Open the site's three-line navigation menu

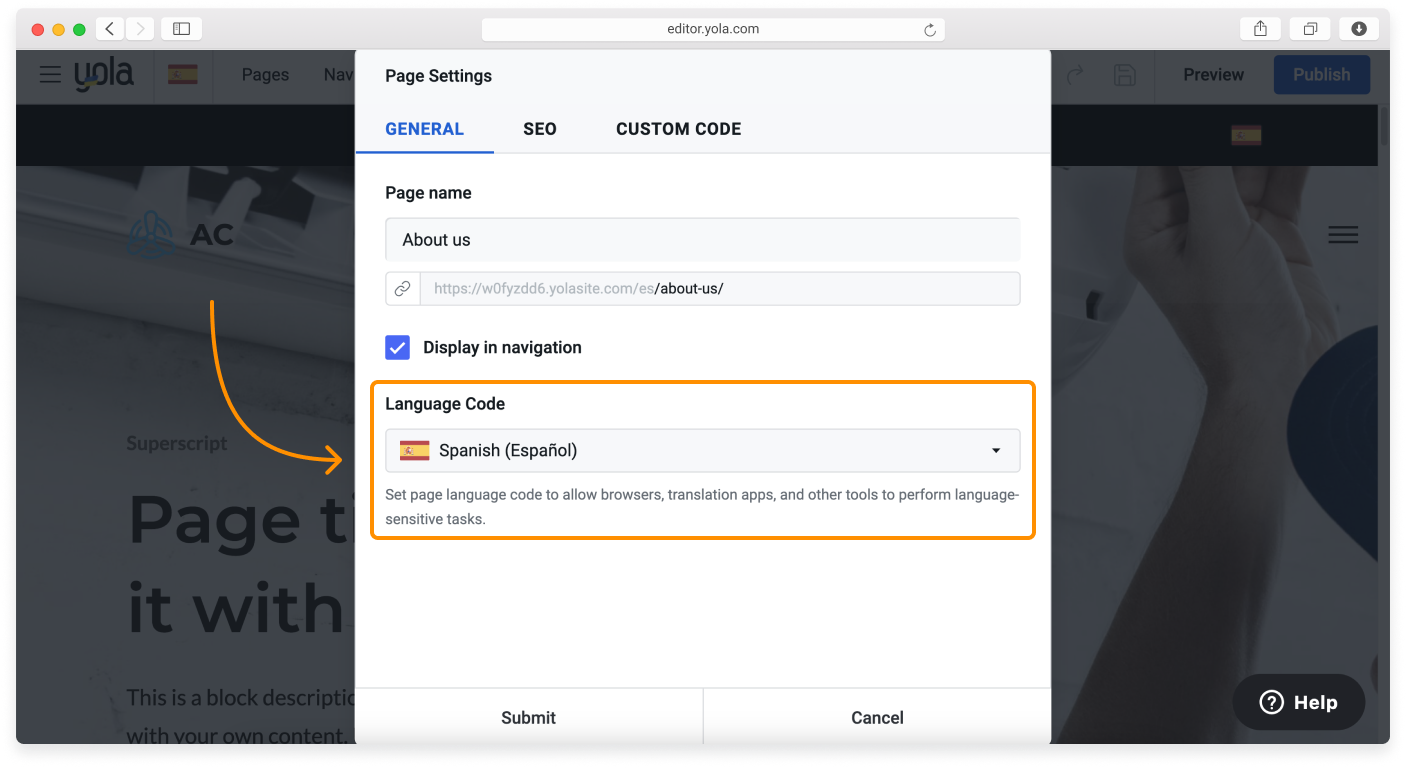click(x=1342, y=235)
